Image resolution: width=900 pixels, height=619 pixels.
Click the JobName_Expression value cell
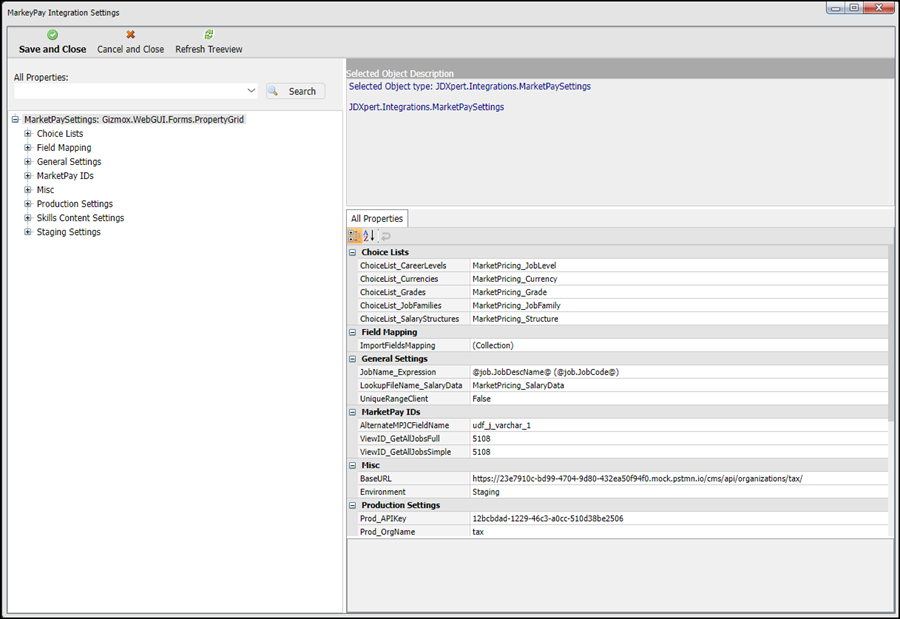click(x=678, y=372)
